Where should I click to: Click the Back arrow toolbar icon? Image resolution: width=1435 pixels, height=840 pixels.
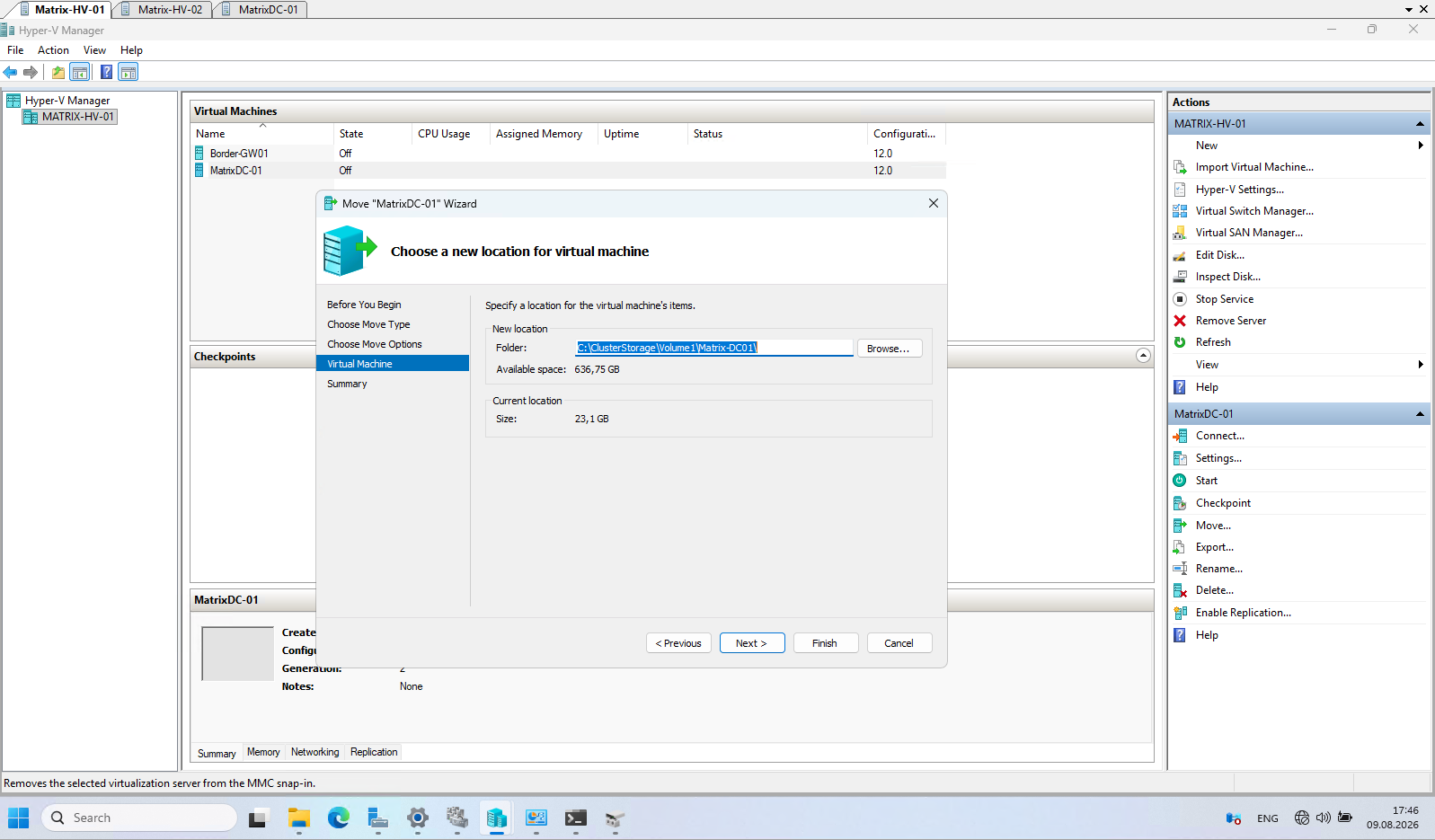[x=11, y=72]
